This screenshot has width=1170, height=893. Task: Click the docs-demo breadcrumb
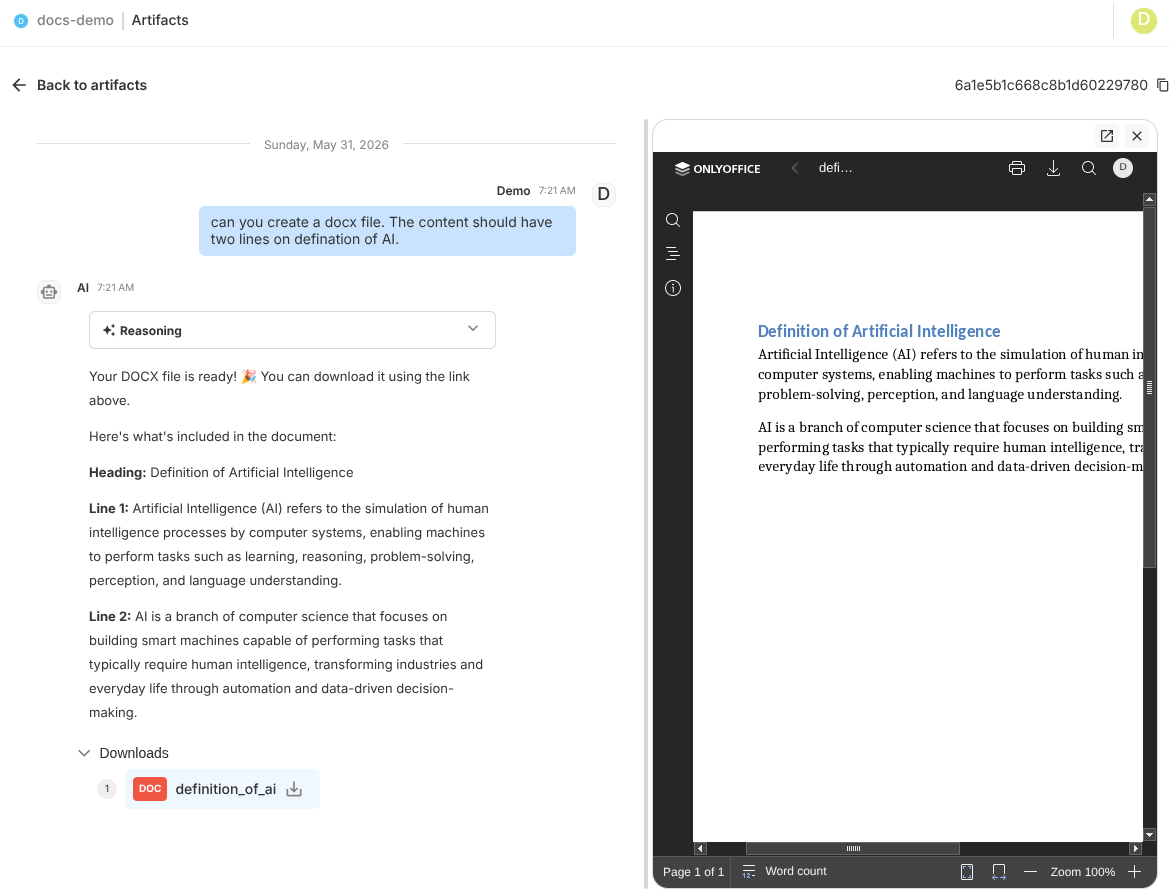tap(75, 20)
